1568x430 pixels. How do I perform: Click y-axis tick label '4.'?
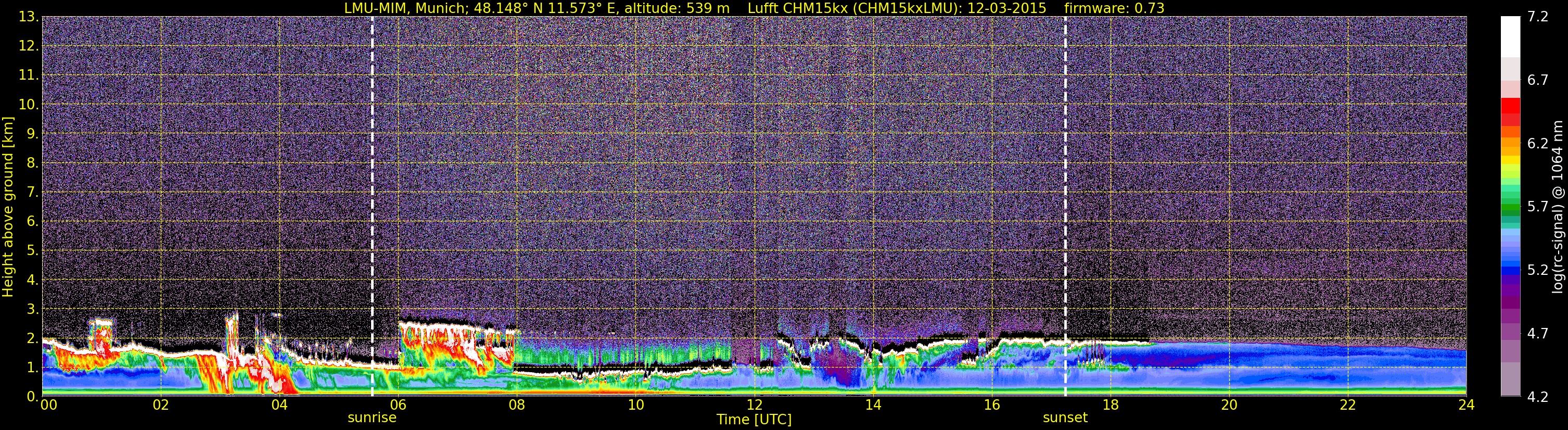pos(32,280)
